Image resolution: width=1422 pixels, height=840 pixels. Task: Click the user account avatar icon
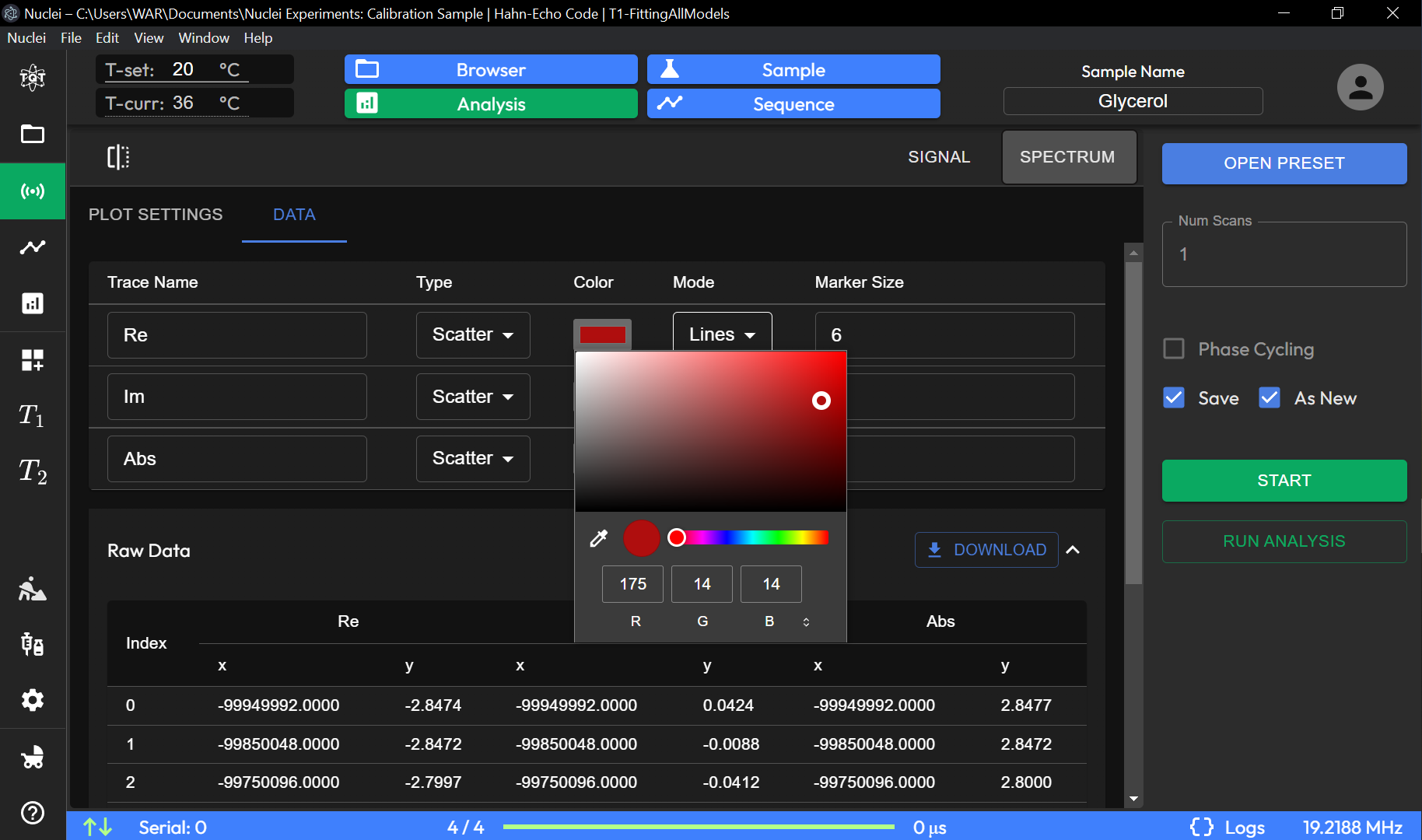pos(1361,87)
